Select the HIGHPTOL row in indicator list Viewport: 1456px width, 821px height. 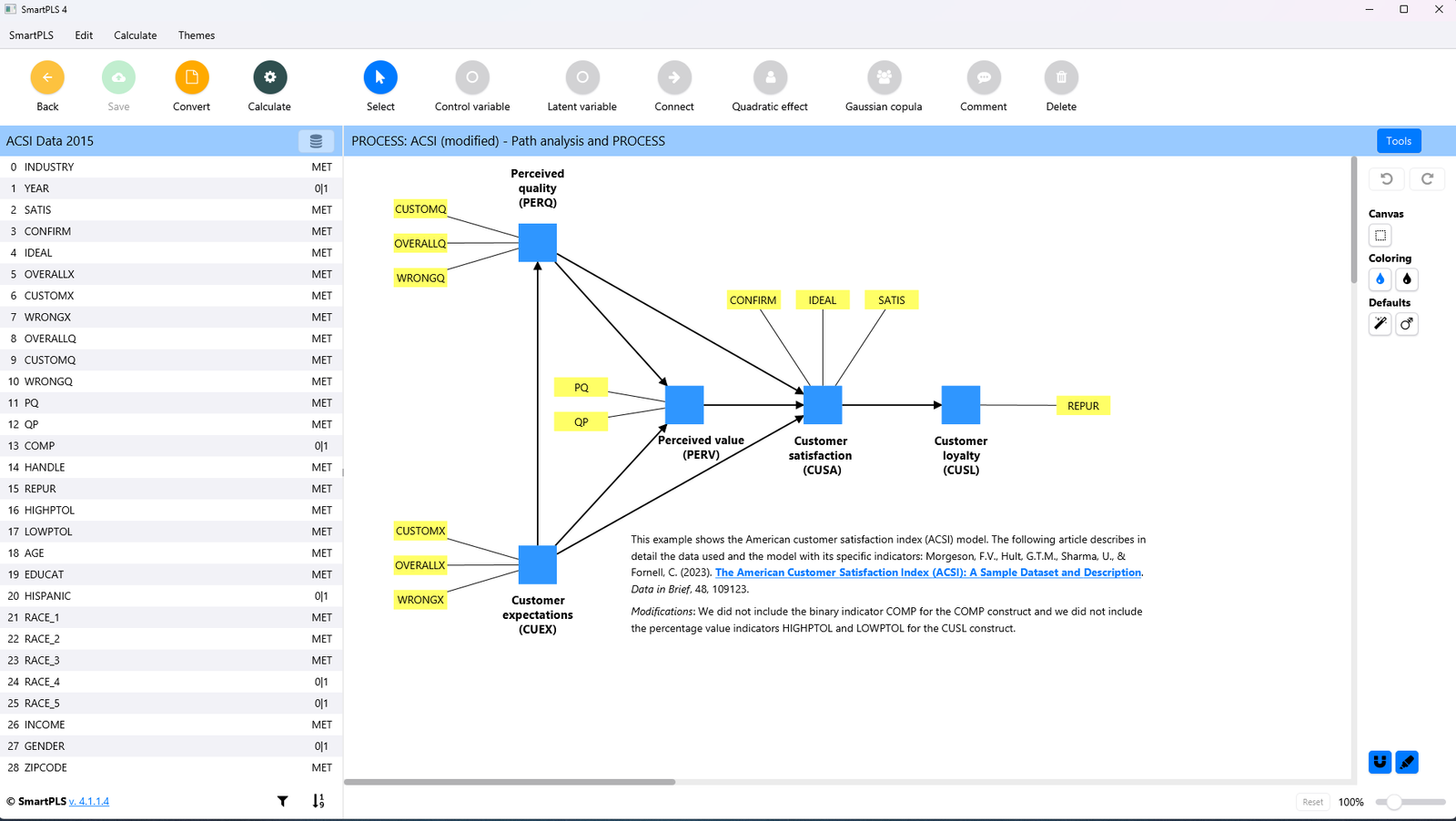(x=171, y=511)
